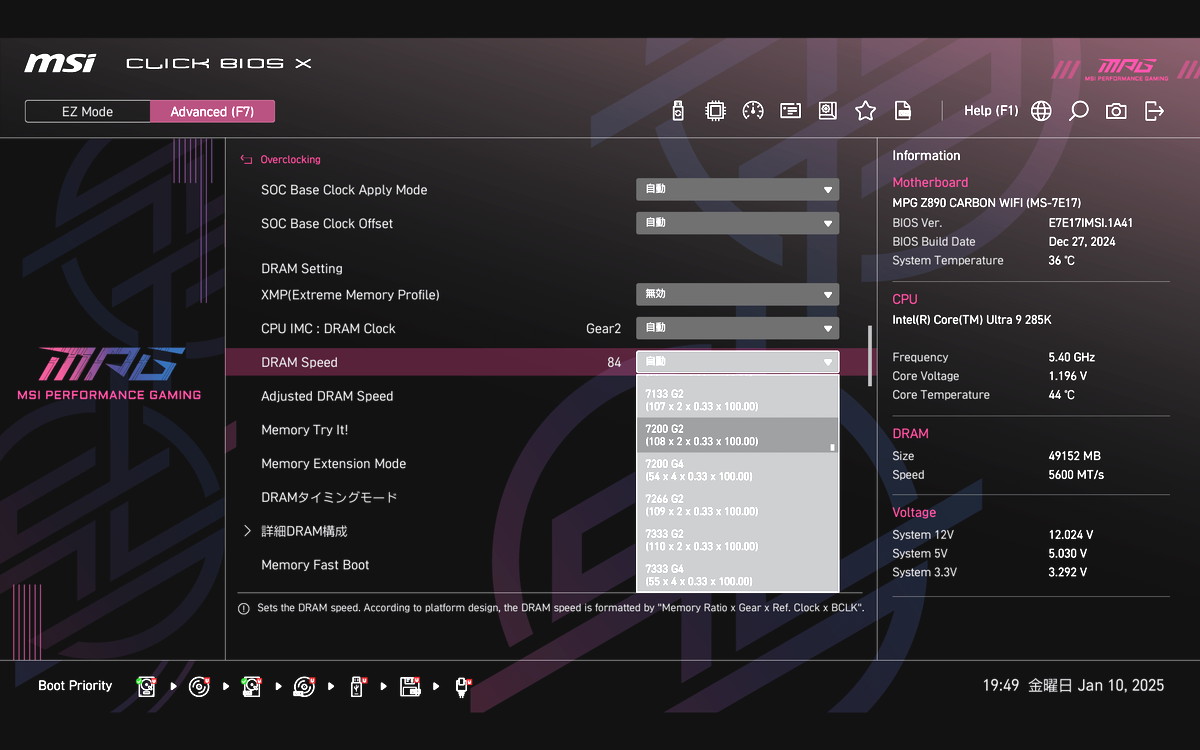The height and width of the screenshot is (750, 1200).
Task: Open the XMP (Extreme Memory Profile) dropdown
Action: pyautogui.click(x=737, y=295)
